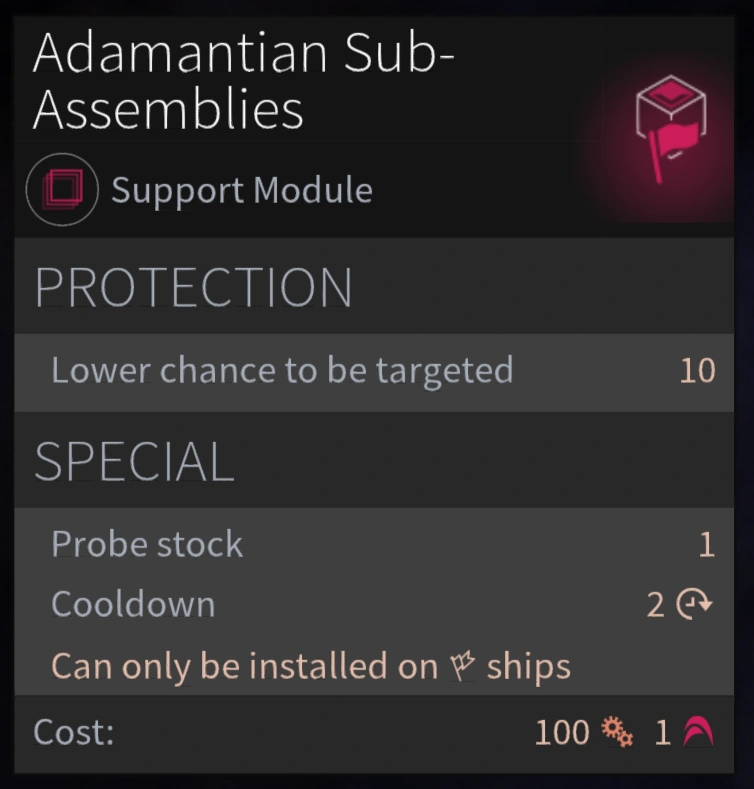Click the Support Module label

point(241,190)
